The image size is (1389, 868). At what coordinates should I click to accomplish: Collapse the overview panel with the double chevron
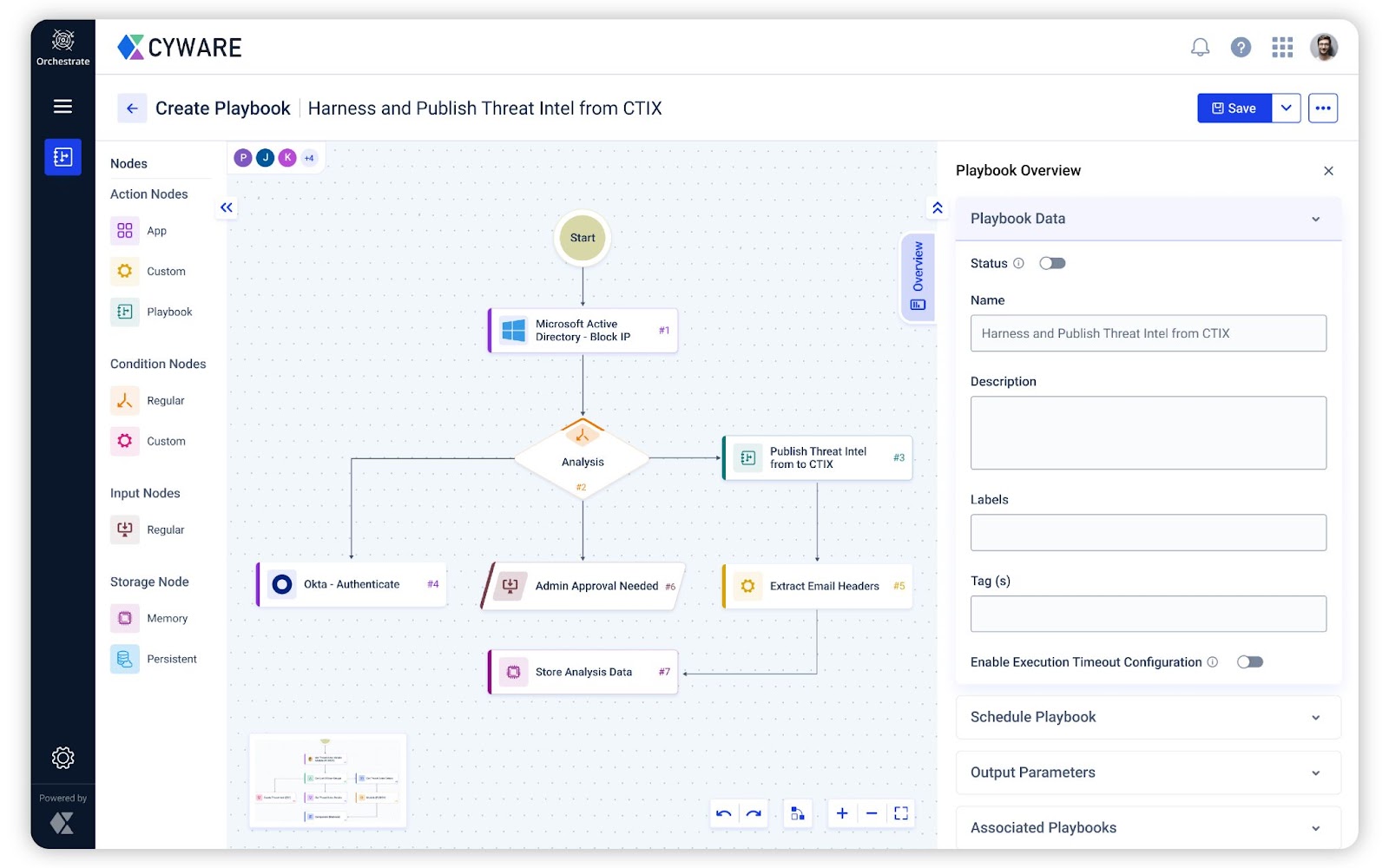[938, 207]
